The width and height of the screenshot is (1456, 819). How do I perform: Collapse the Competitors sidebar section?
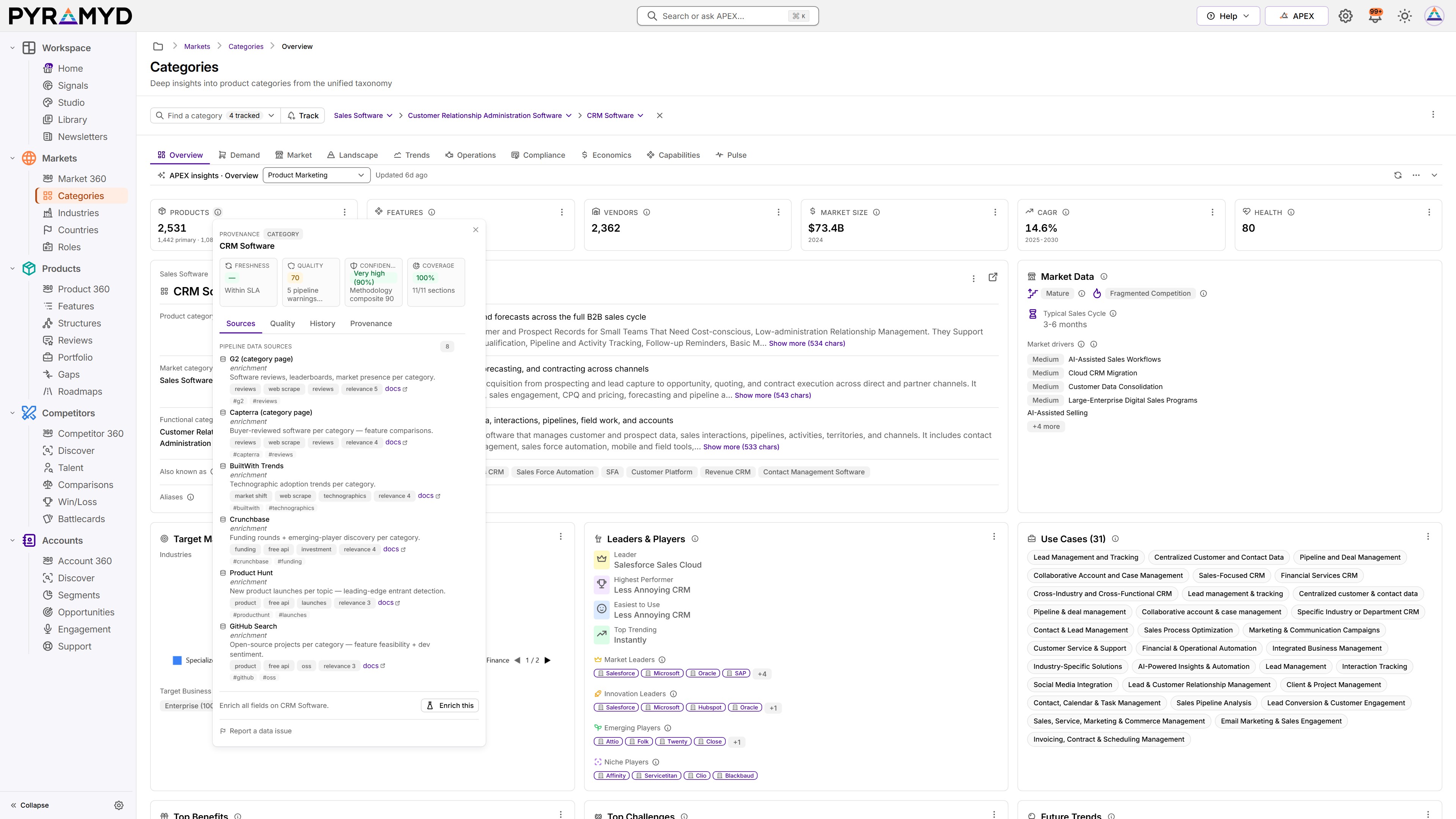tap(13, 413)
